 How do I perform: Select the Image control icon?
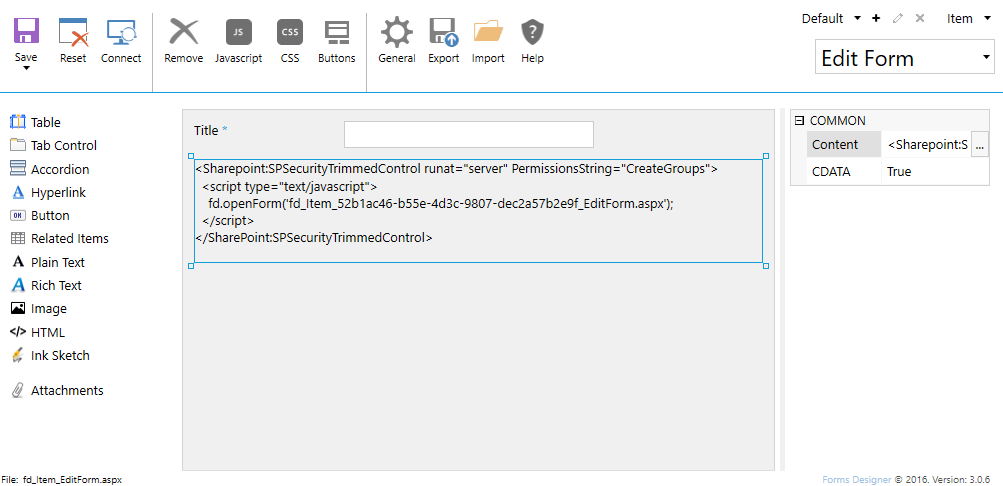click(x=18, y=308)
